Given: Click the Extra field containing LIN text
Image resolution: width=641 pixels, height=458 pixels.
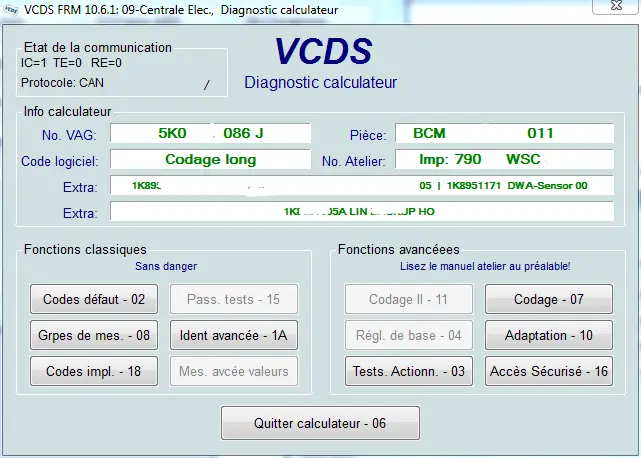Looking at the screenshot, I should coord(362,211).
